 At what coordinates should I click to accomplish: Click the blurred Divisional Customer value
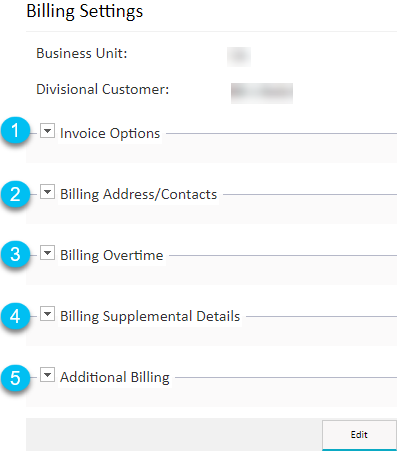[262, 93]
